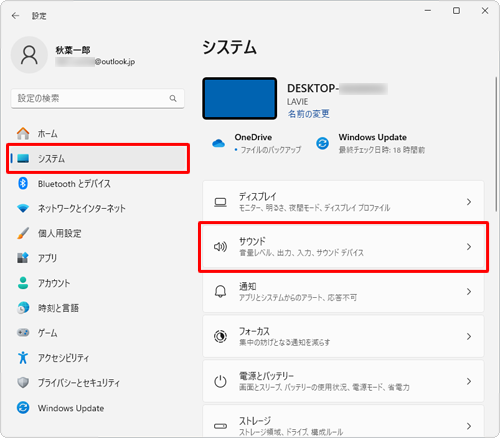Minimize the 設定 window
The width and height of the screenshot is (500, 438).
(428, 11)
